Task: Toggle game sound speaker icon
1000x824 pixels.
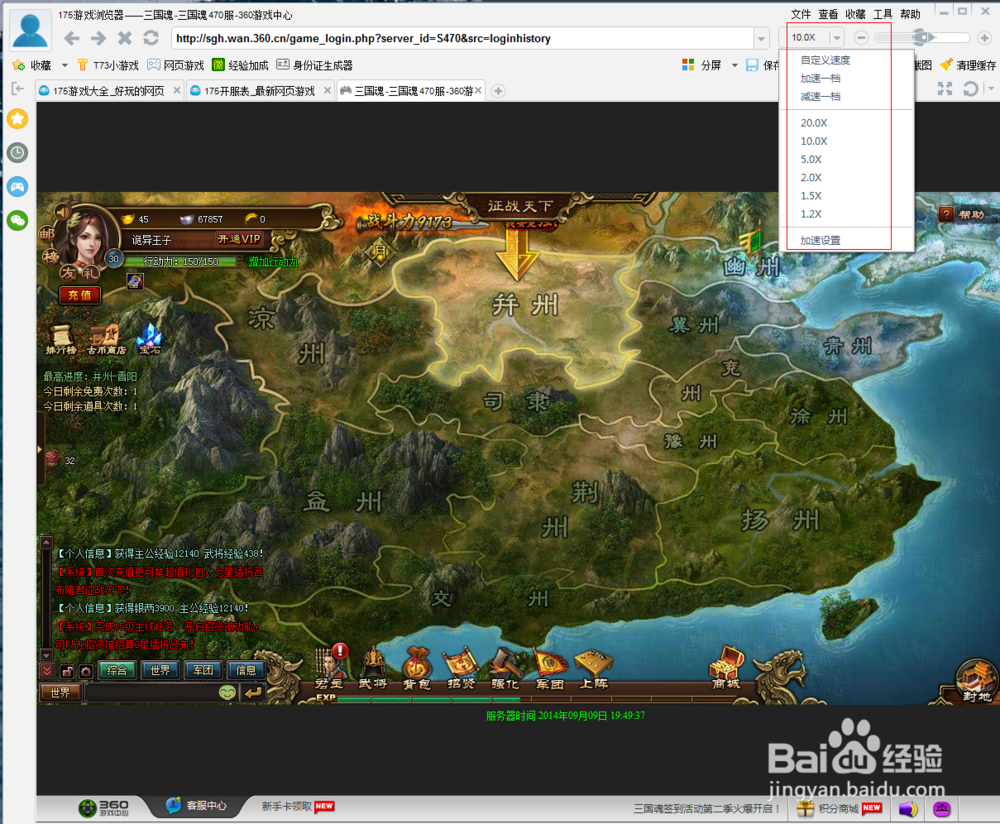Action: pos(62,212)
